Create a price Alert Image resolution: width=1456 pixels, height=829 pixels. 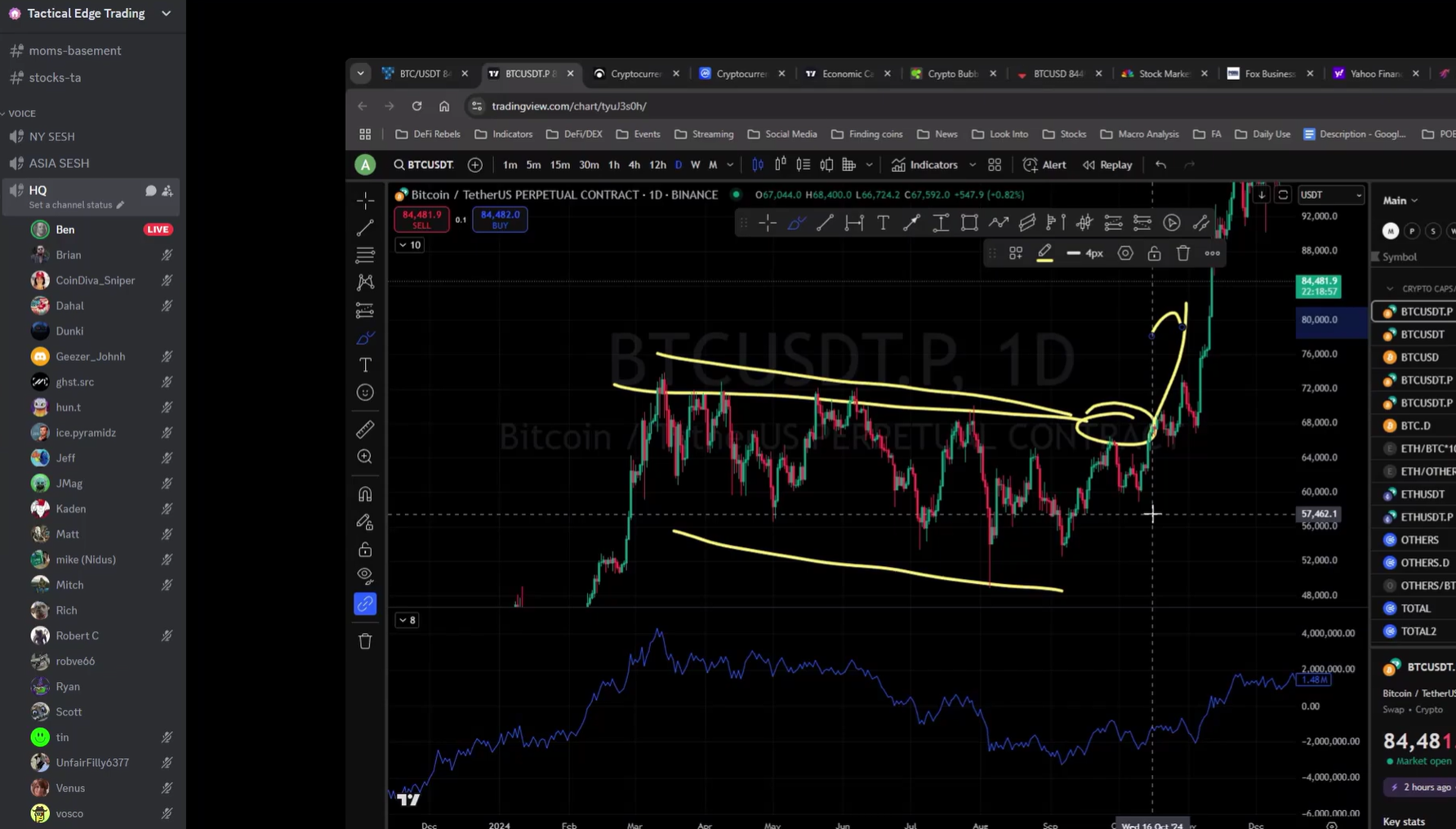click(1044, 165)
